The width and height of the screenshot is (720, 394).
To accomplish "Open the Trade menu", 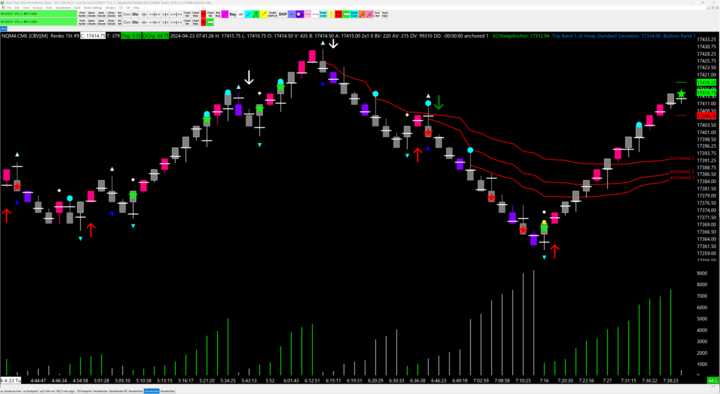I will (77, 8).
